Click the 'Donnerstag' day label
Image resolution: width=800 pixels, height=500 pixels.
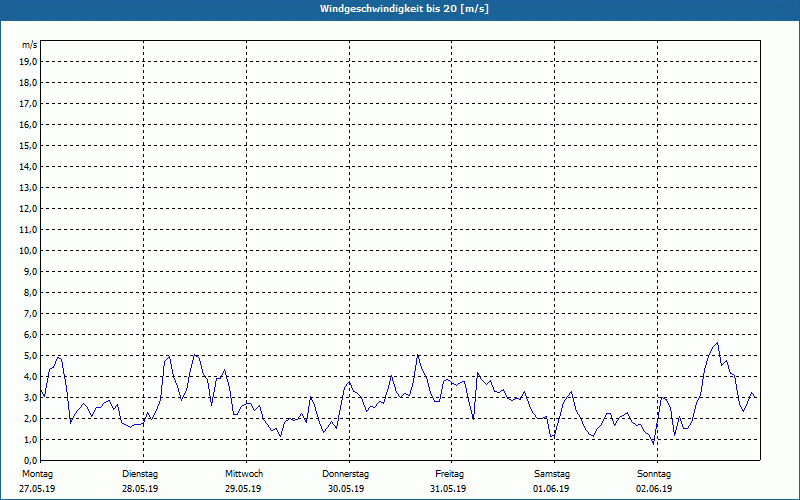pyautogui.click(x=345, y=474)
